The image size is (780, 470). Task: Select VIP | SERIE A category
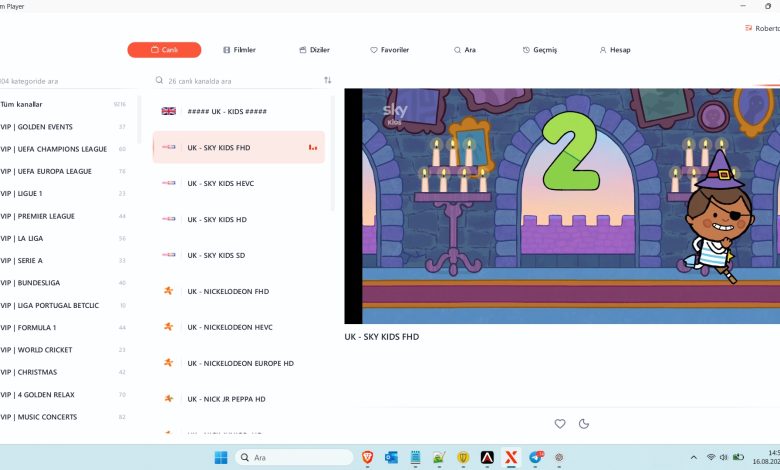pos(63,261)
